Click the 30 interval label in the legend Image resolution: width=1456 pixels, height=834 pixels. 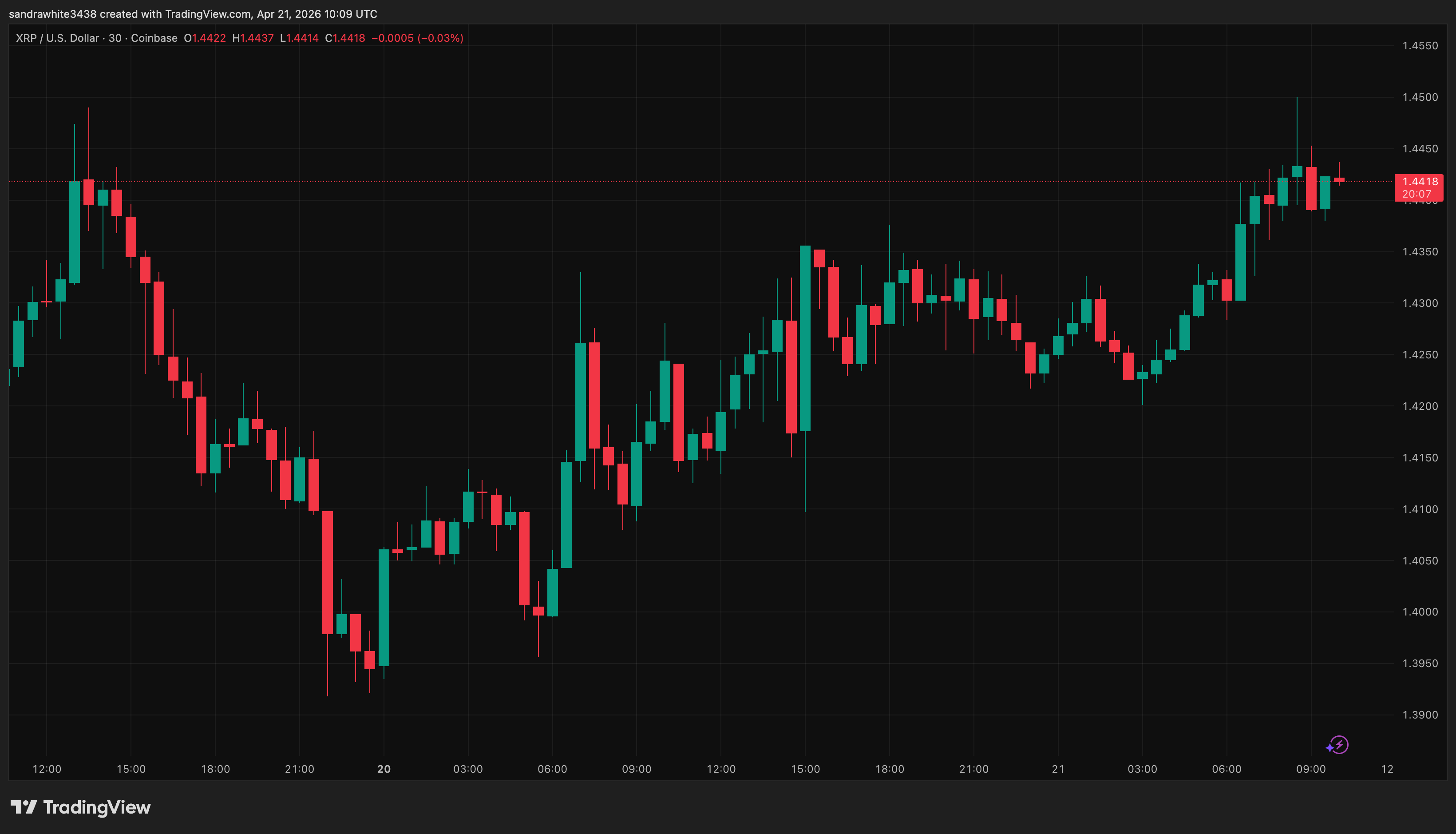[115, 38]
